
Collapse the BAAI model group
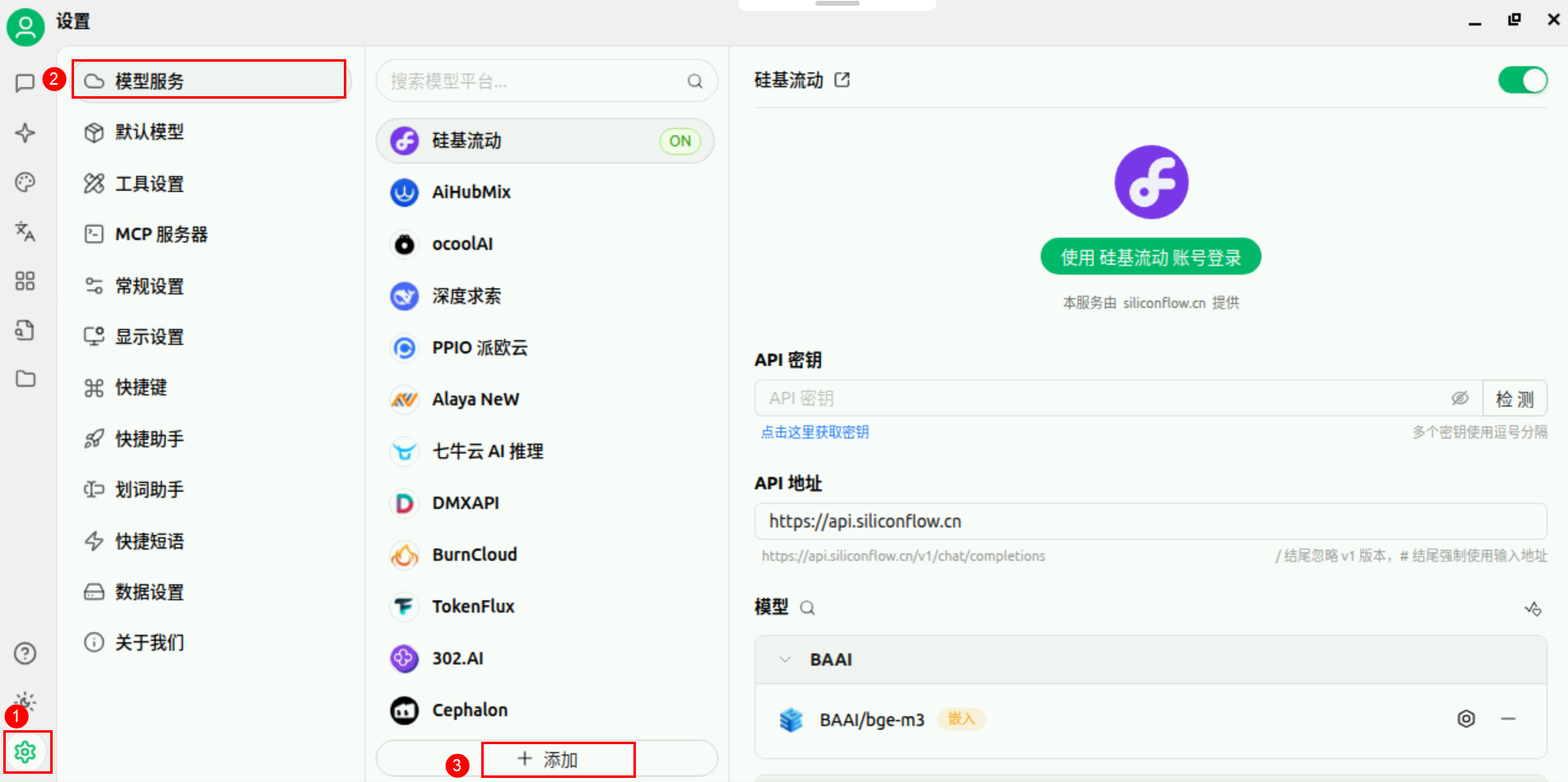coord(785,659)
